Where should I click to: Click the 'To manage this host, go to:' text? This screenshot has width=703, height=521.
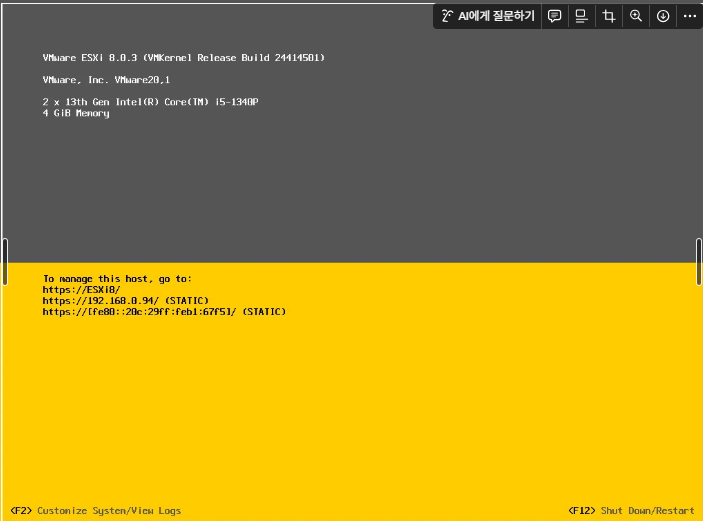coord(117,279)
